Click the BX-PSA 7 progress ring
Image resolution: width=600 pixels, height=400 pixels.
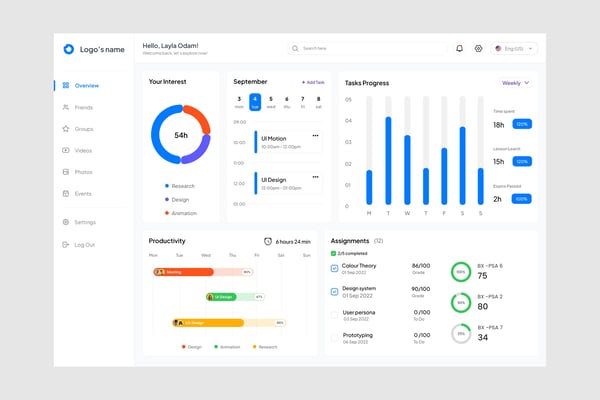[461, 334]
